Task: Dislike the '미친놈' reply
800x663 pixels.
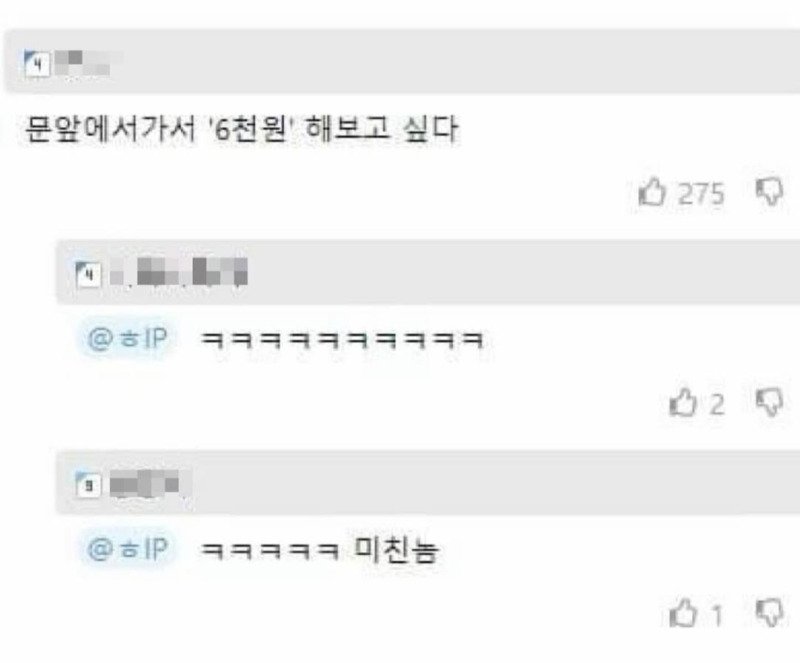Action: point(769,613)
